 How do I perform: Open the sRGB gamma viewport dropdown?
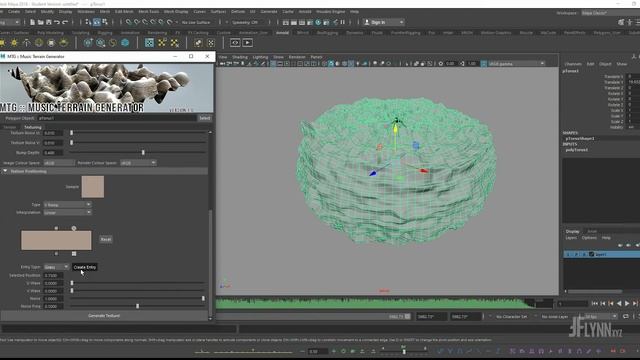[516, 64]
